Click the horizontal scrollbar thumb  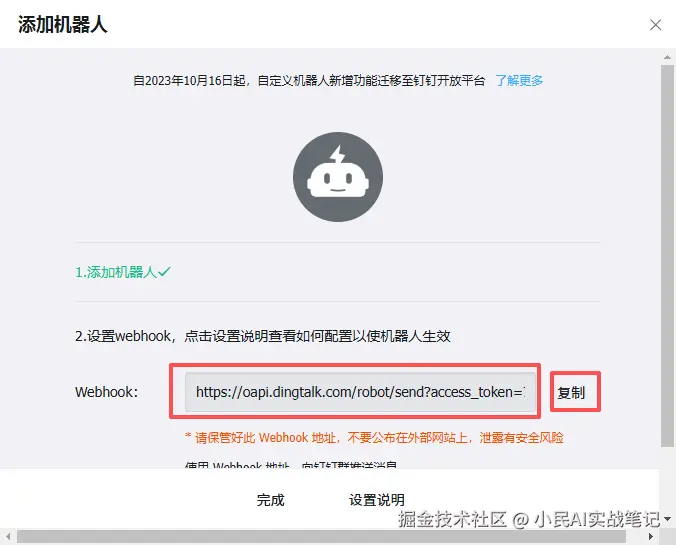[x=321, y=536]
